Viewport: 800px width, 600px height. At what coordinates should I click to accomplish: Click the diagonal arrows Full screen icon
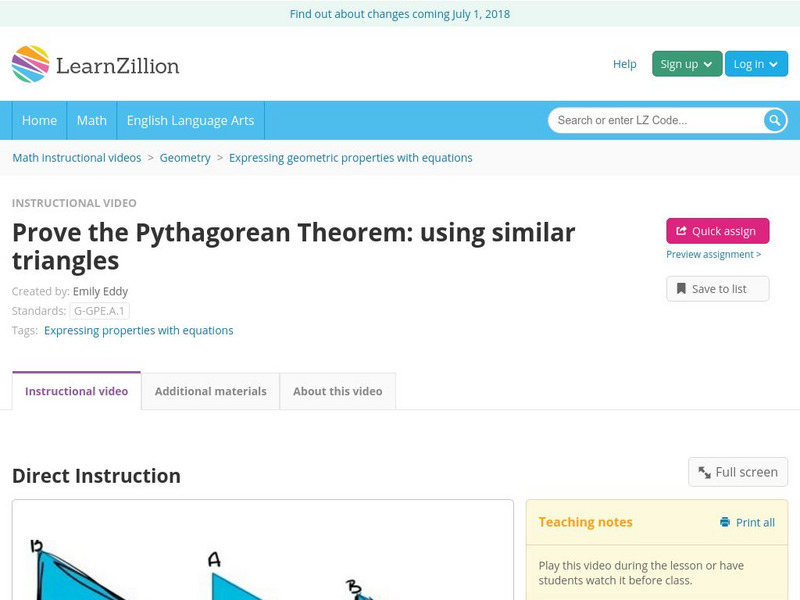point(703,471)
